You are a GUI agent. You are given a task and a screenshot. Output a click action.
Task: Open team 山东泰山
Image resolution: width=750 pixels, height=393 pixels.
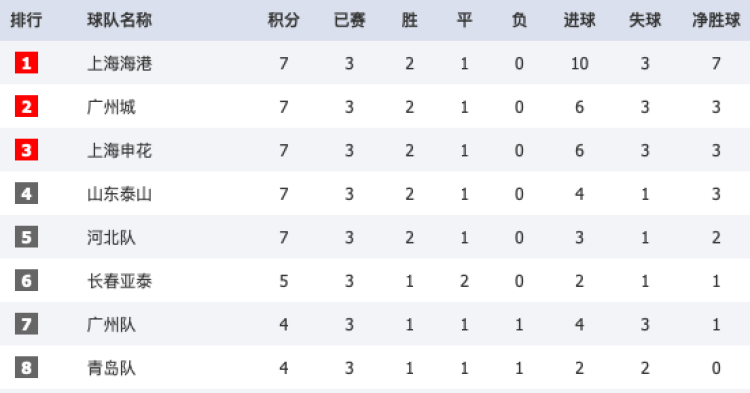pyautogui.click(x=120, y=194)
